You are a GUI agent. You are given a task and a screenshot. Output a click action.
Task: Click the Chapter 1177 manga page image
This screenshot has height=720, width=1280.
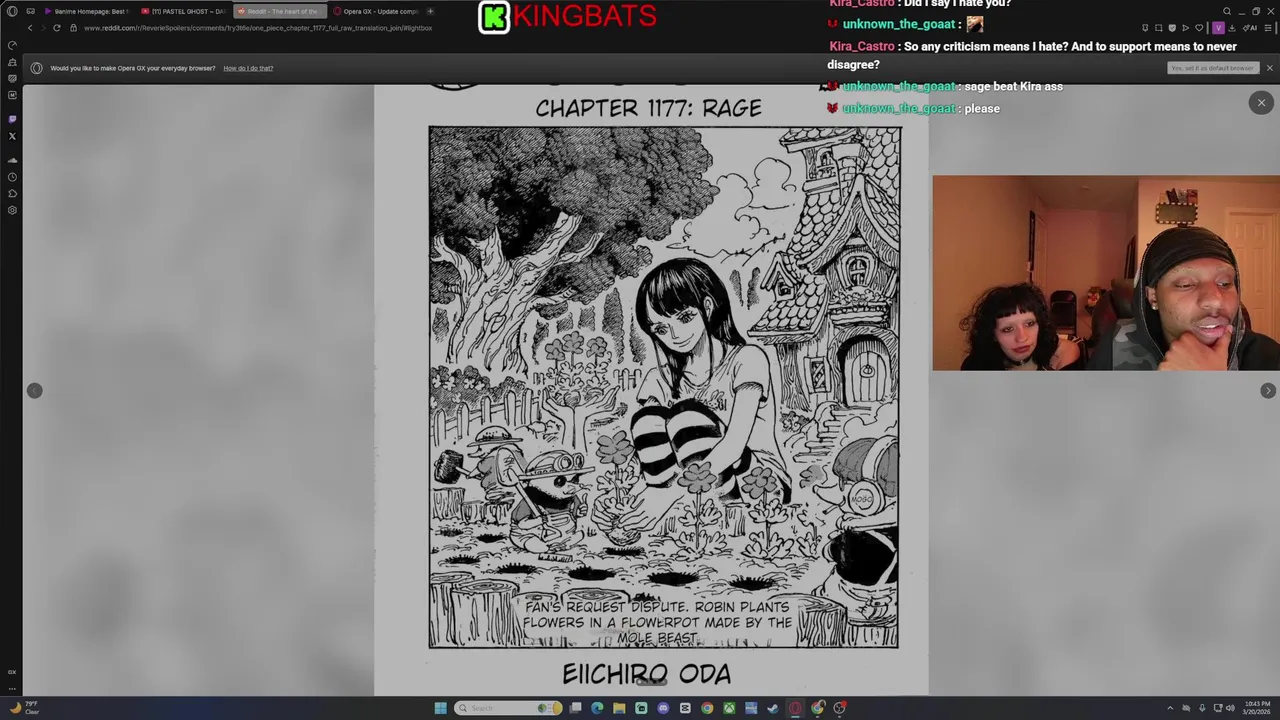[x=651, y=390]
